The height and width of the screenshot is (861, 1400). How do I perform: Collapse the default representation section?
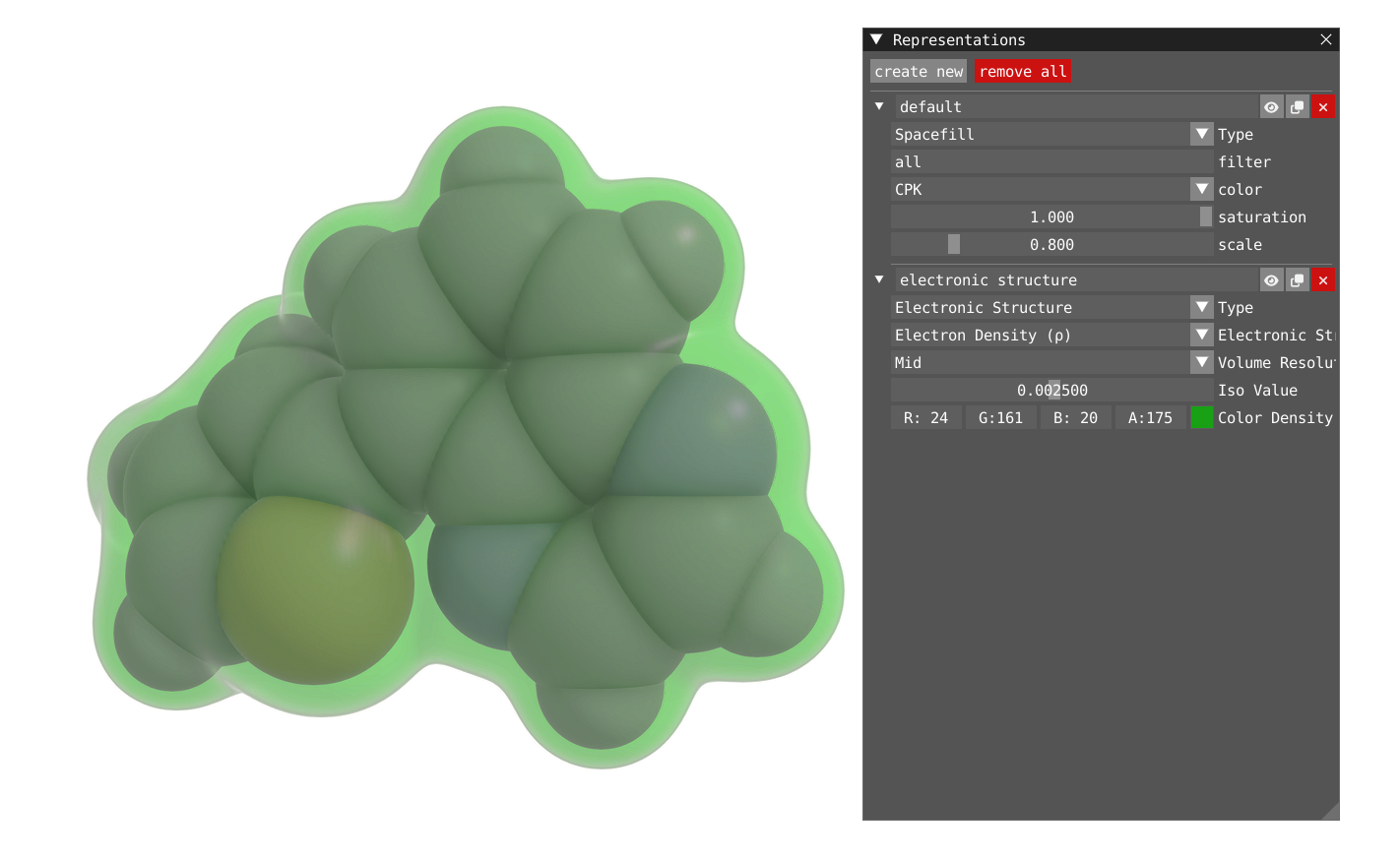[879, 106]
